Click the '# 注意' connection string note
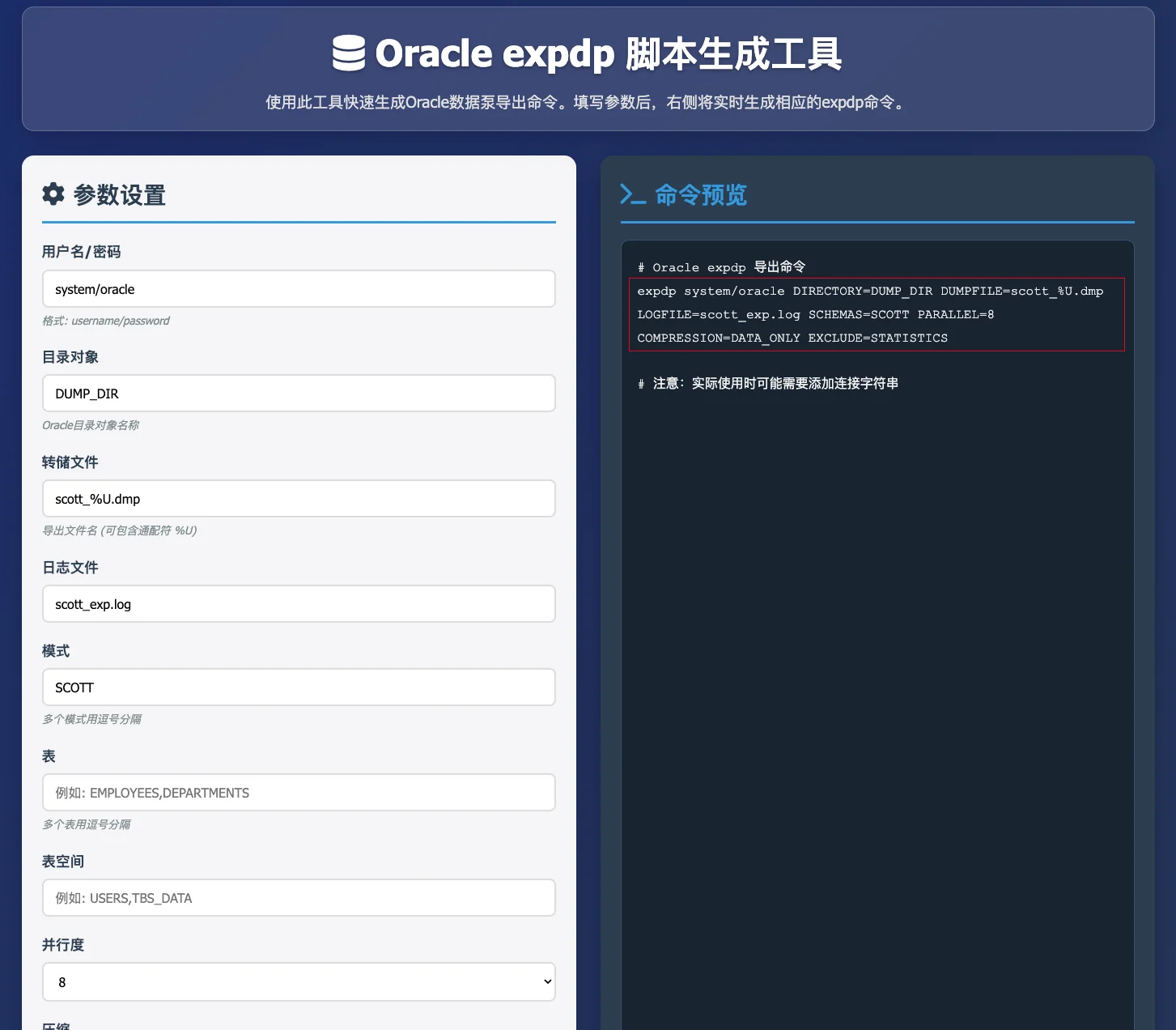Viewport: 1176px width, 1030px height. click(768, 383)
